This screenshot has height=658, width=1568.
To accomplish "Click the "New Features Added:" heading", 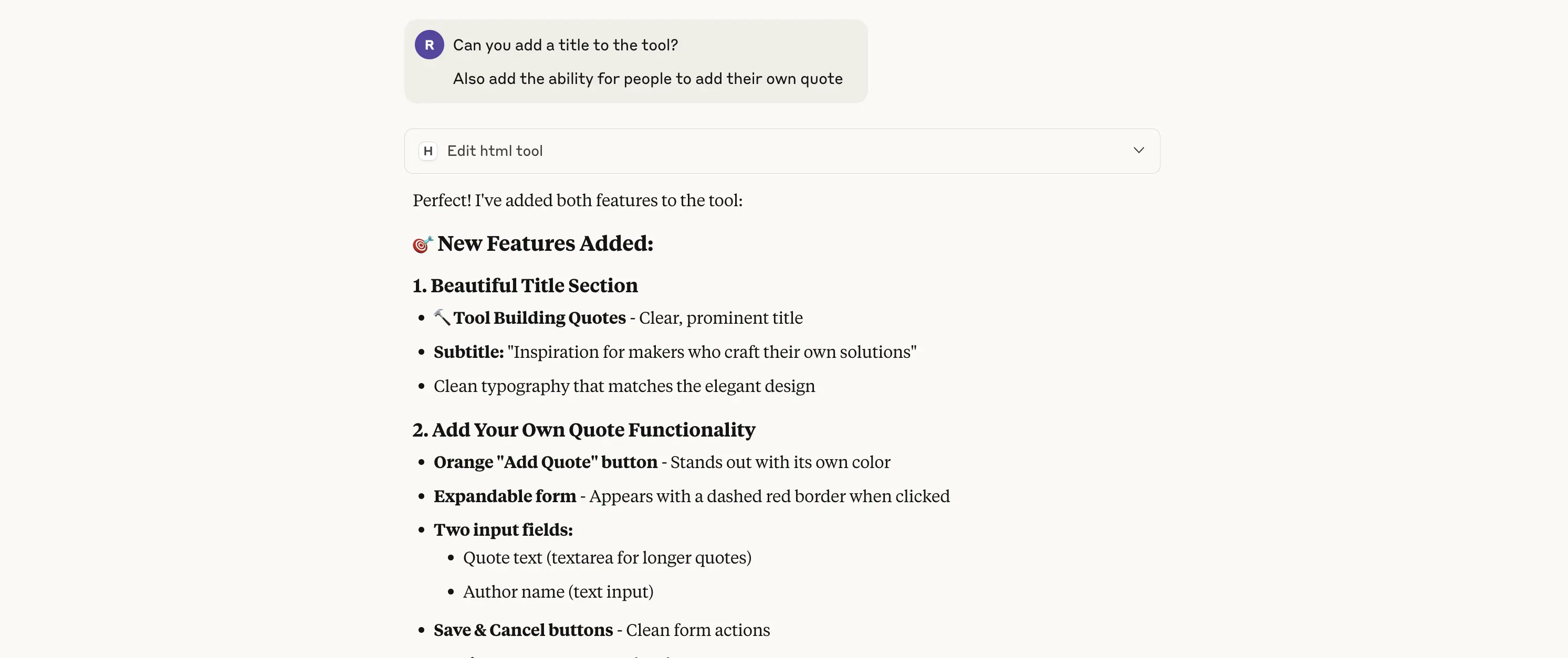I will (545, 244).
